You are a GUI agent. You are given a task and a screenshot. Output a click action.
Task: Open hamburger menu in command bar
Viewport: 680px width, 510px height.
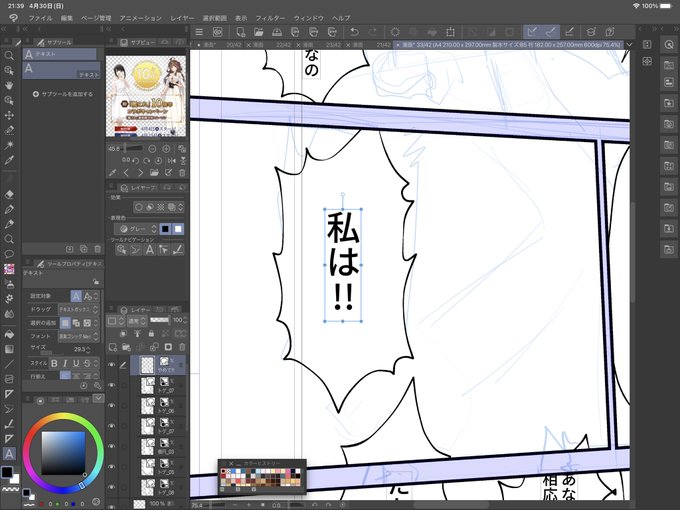199,32
